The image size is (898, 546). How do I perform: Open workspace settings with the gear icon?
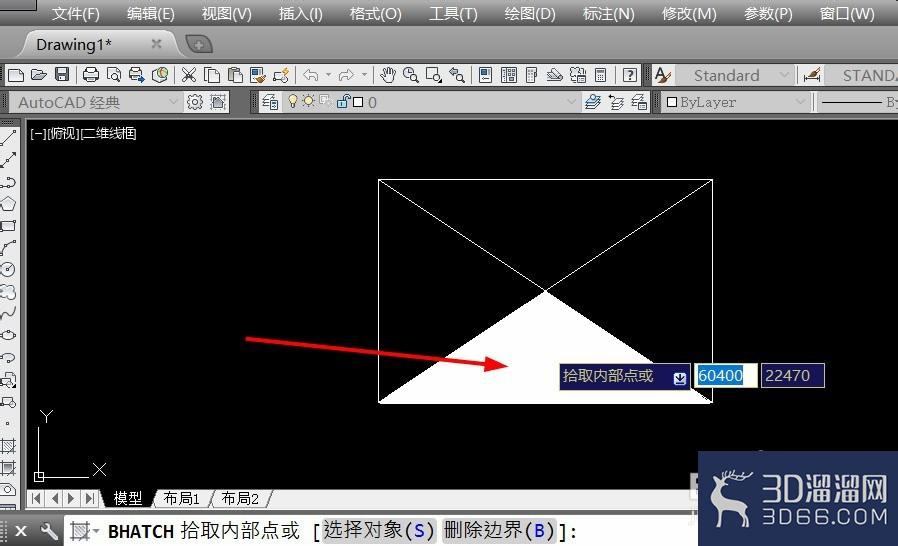(x=195, y=102)
